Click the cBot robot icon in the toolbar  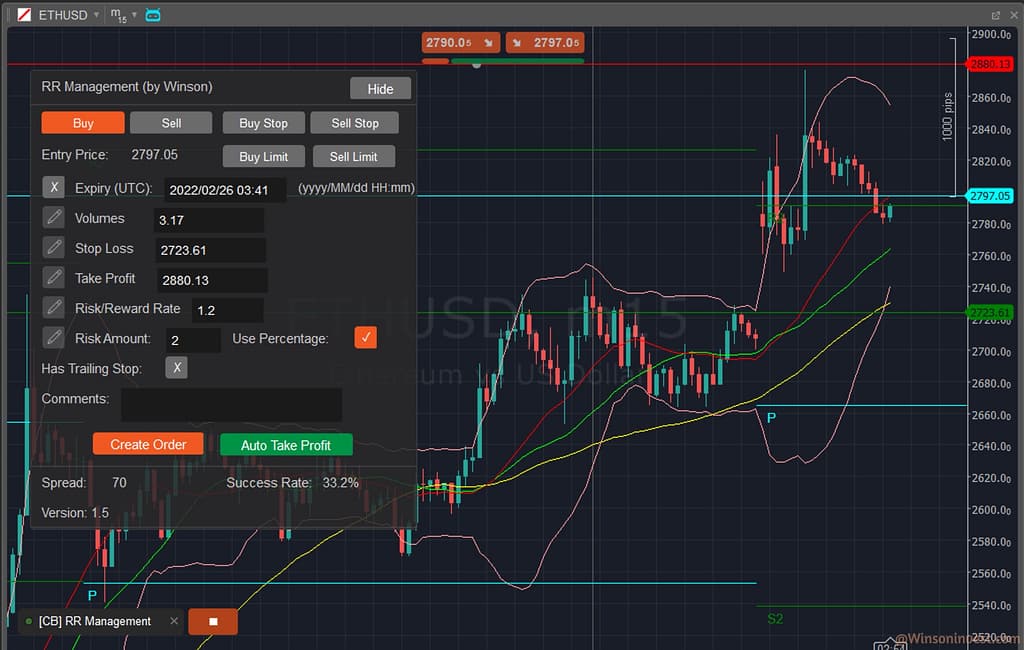point(152,15)
